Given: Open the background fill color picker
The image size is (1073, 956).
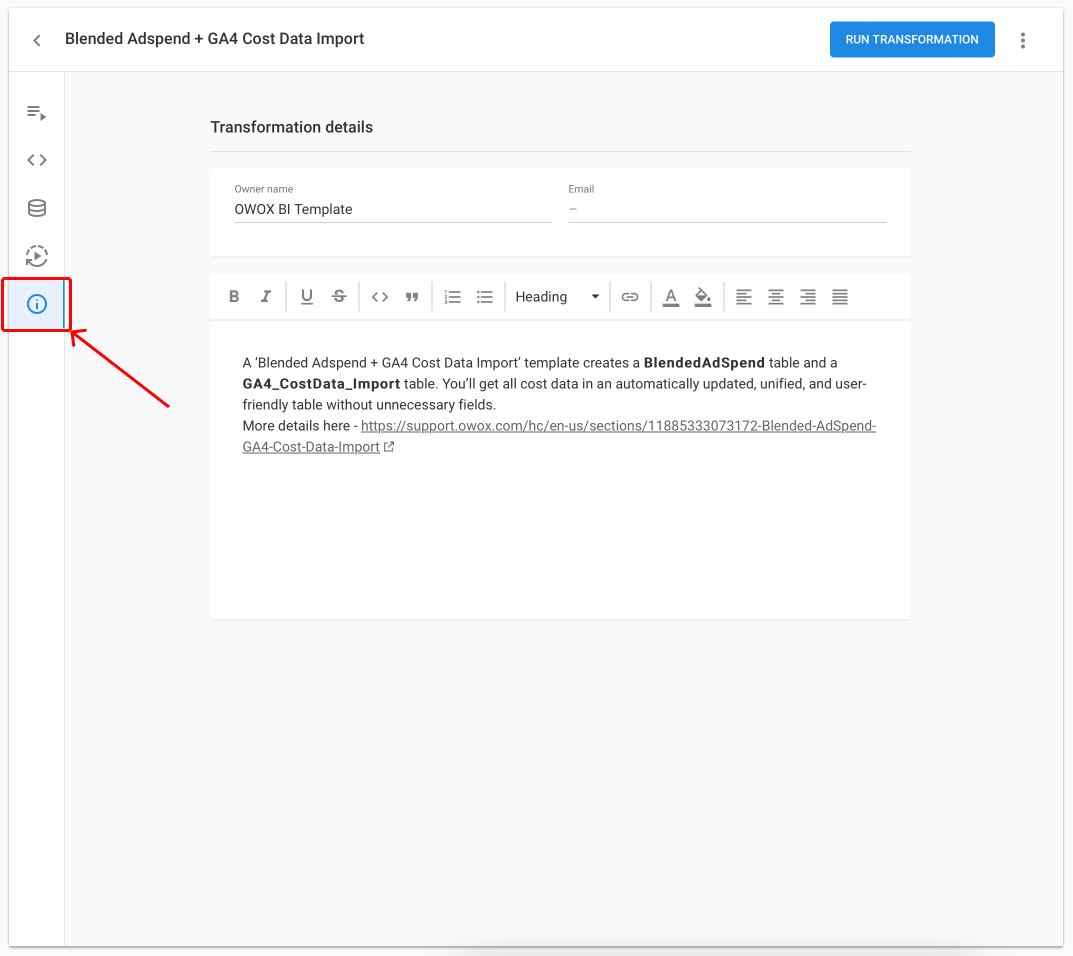Looking at the screenshot, I should click(x=703, y=297).
